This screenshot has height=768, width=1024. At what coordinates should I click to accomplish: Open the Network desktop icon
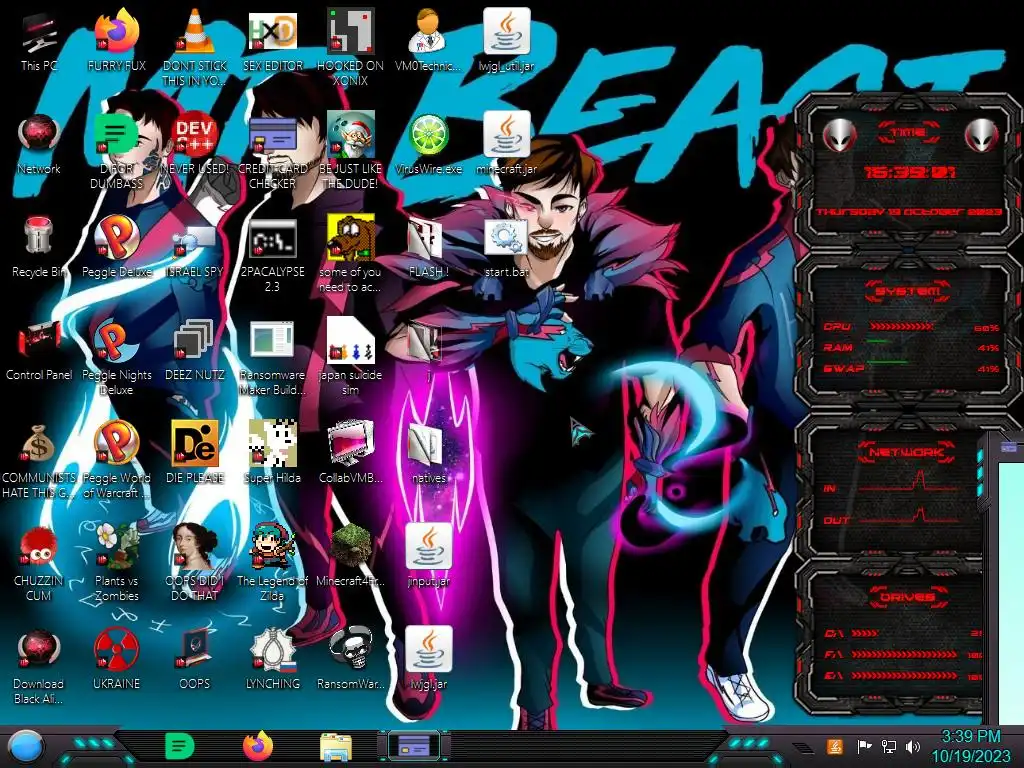tap(39, 135)
